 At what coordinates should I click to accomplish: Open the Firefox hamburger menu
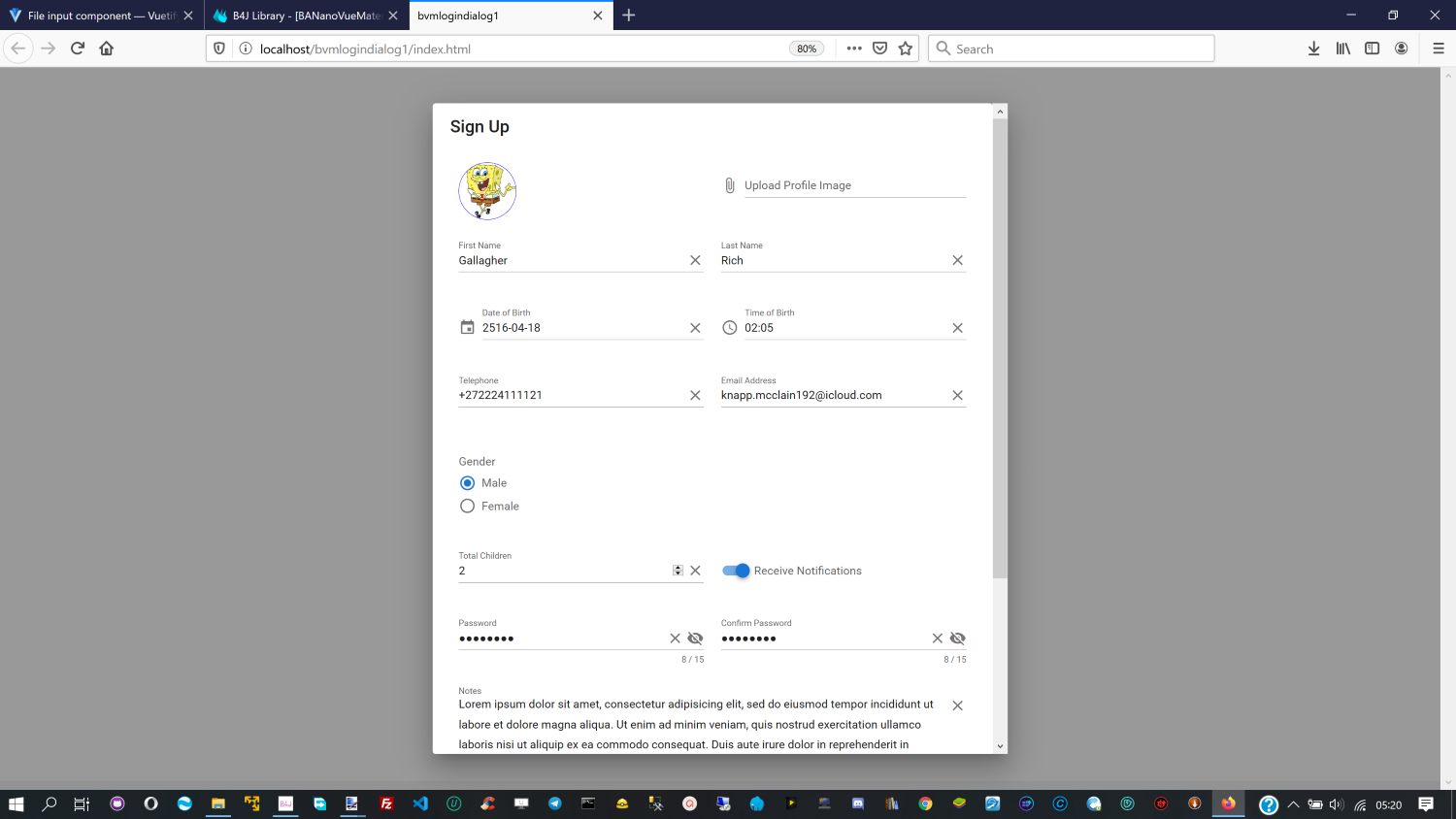(1439, 49)
